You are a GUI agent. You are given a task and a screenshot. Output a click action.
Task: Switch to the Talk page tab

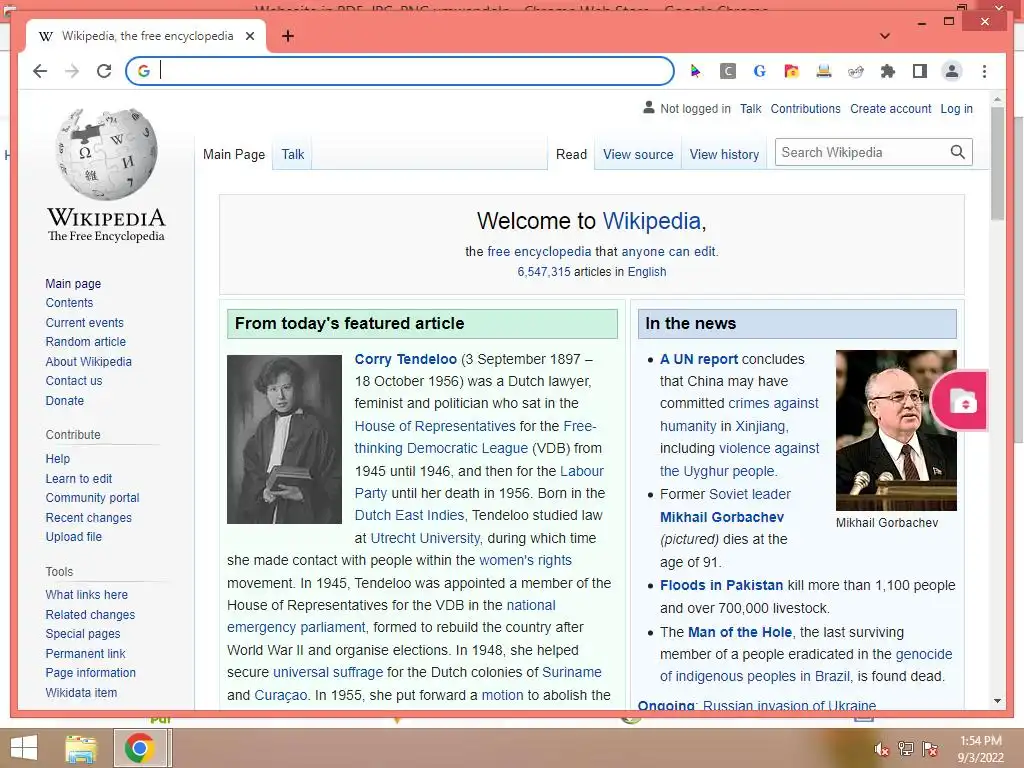click(x=293, y=155)
